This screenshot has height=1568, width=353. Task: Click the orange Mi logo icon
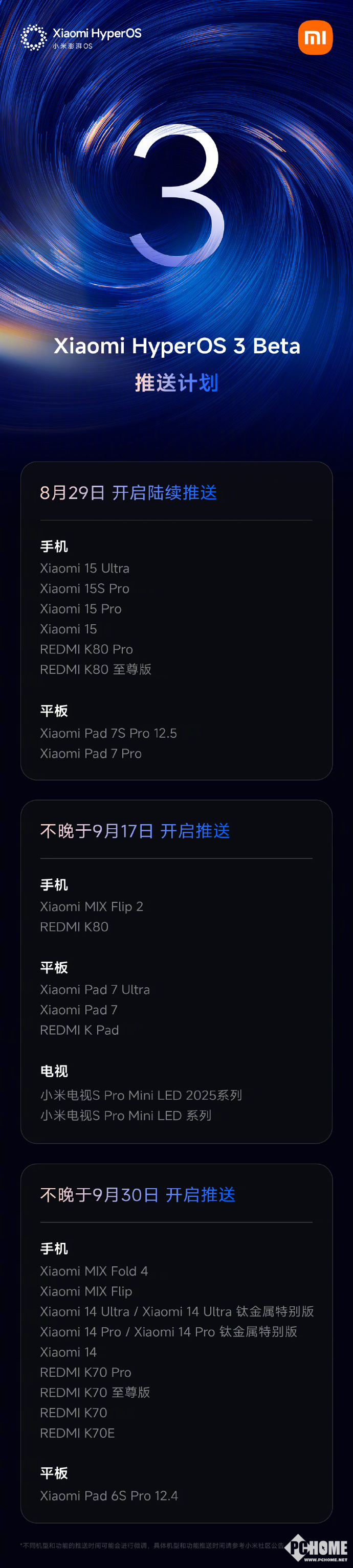[x=315, y=38]
